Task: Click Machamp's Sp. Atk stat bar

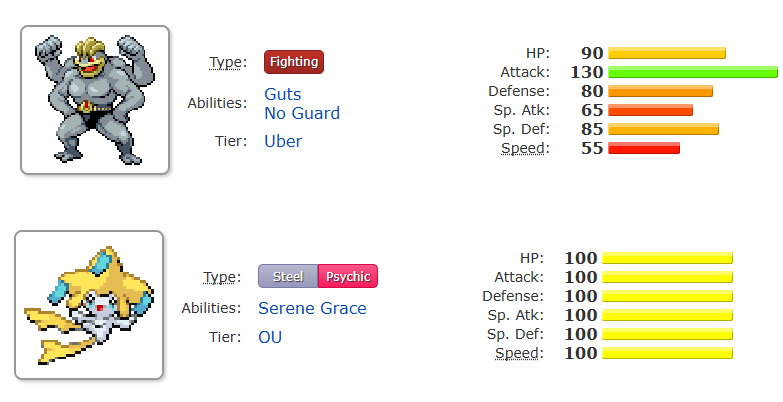Action: 651,110
